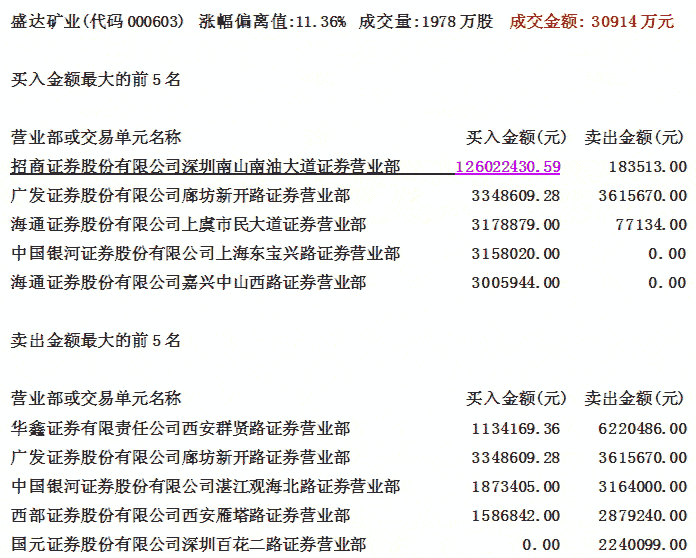Image resolution: width=696 pixels, height=558 pixels.
Task: Click red 成交金额: 30914 万元 text
Action: (x=592, y=21)
